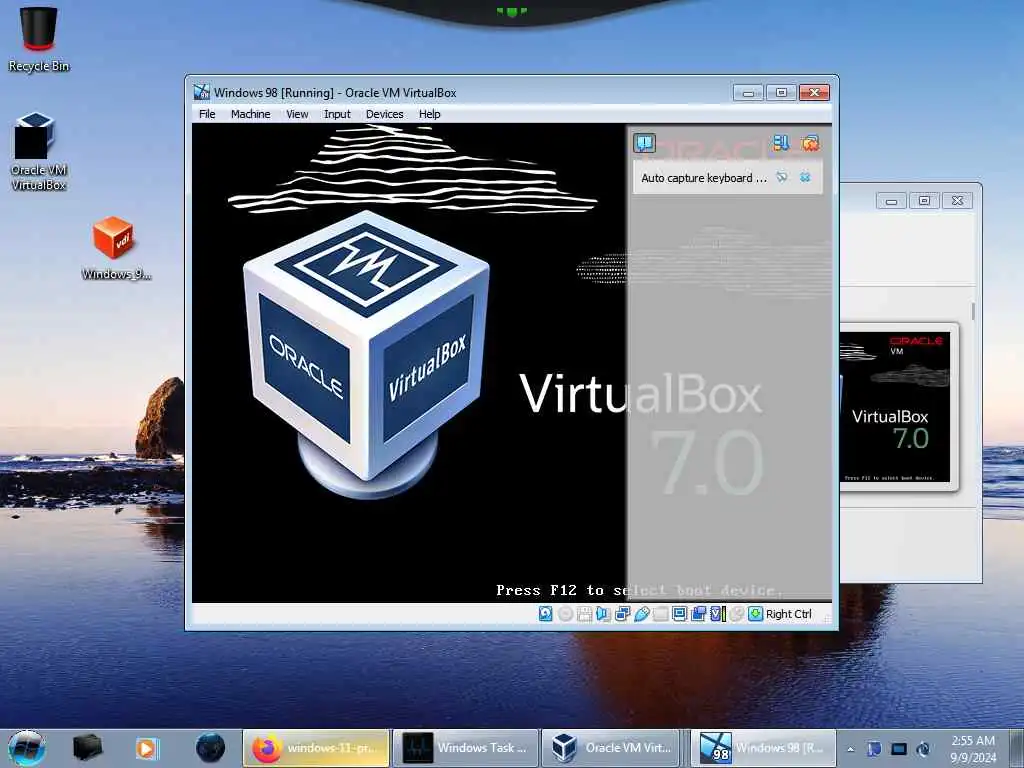This screenshot has height=768, width=1024.
Task: Click the forbid icon on Auto capture notification
Action: point(782,177)
